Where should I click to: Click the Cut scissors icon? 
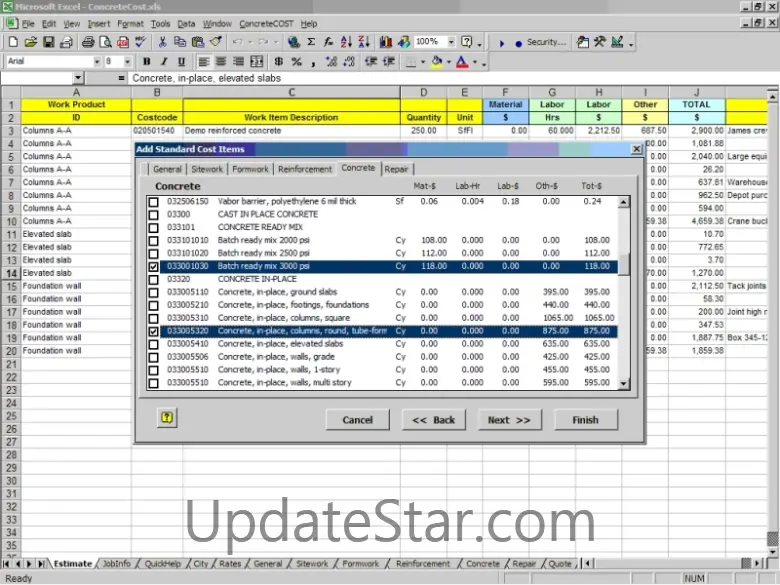click(162, 42)
